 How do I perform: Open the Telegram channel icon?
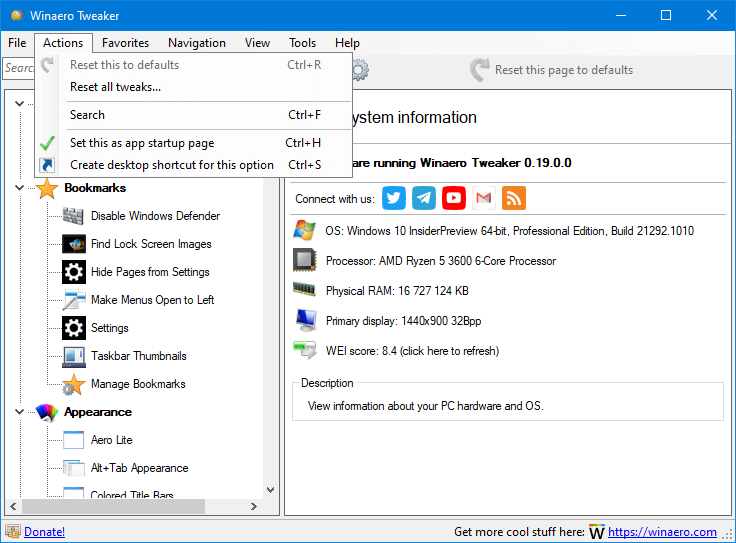(x=424, y=198)
